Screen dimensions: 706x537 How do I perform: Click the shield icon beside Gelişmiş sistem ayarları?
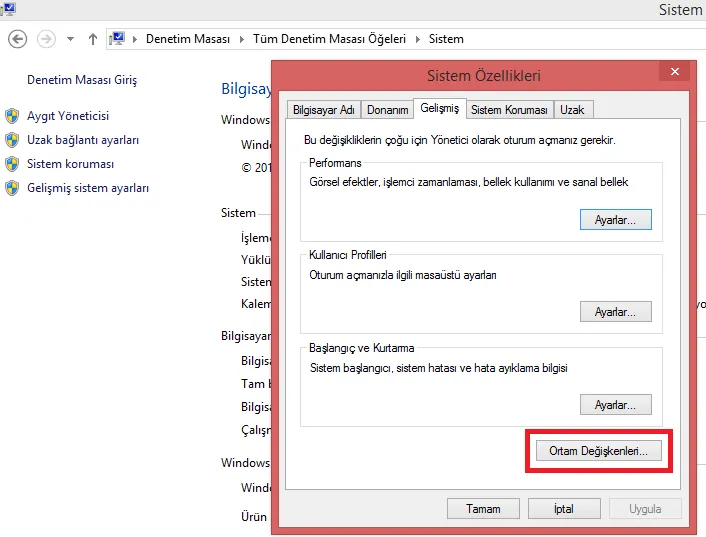pyautogui.click(x=12, y=188)
